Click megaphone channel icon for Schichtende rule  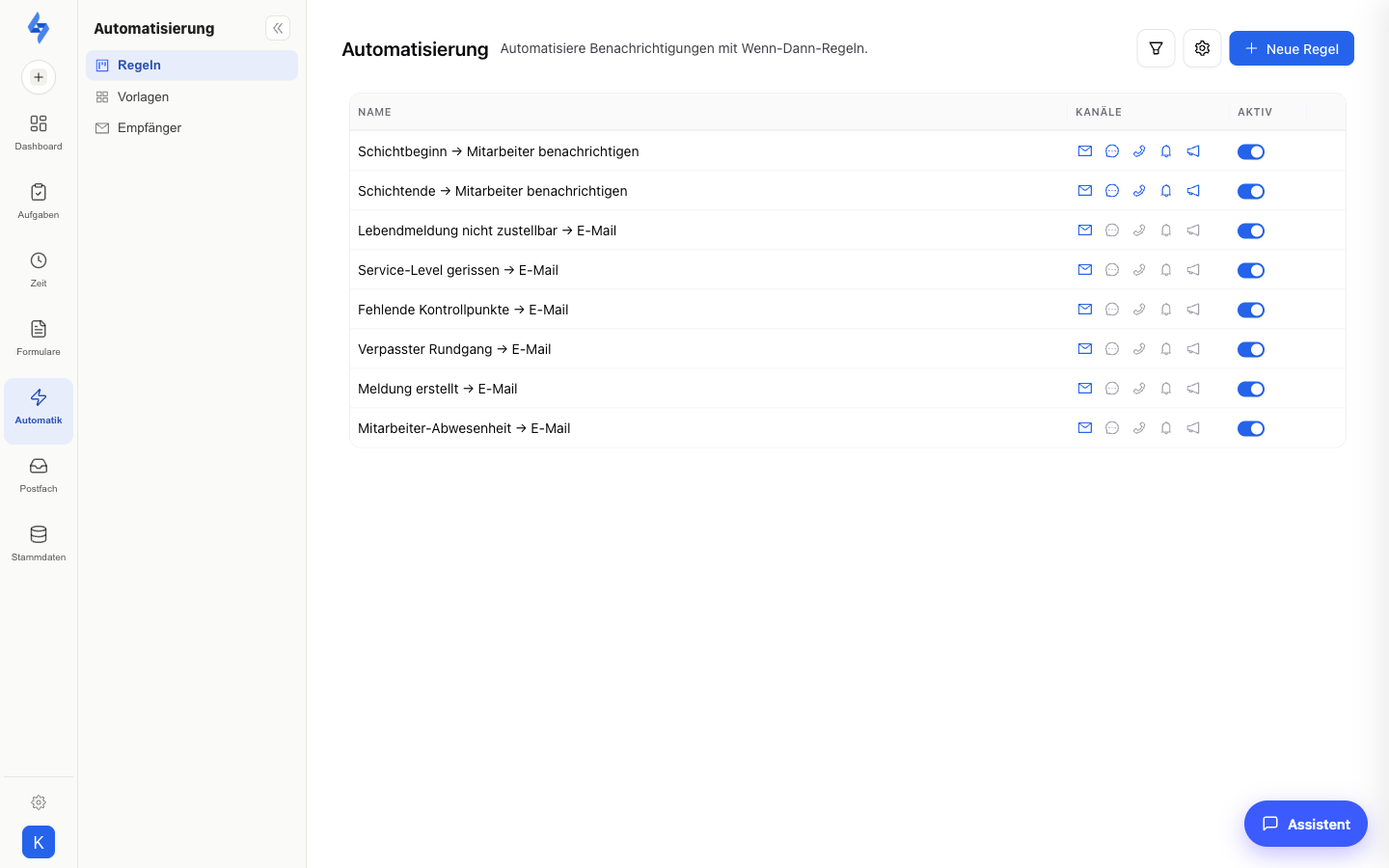tap(1193, 191)
